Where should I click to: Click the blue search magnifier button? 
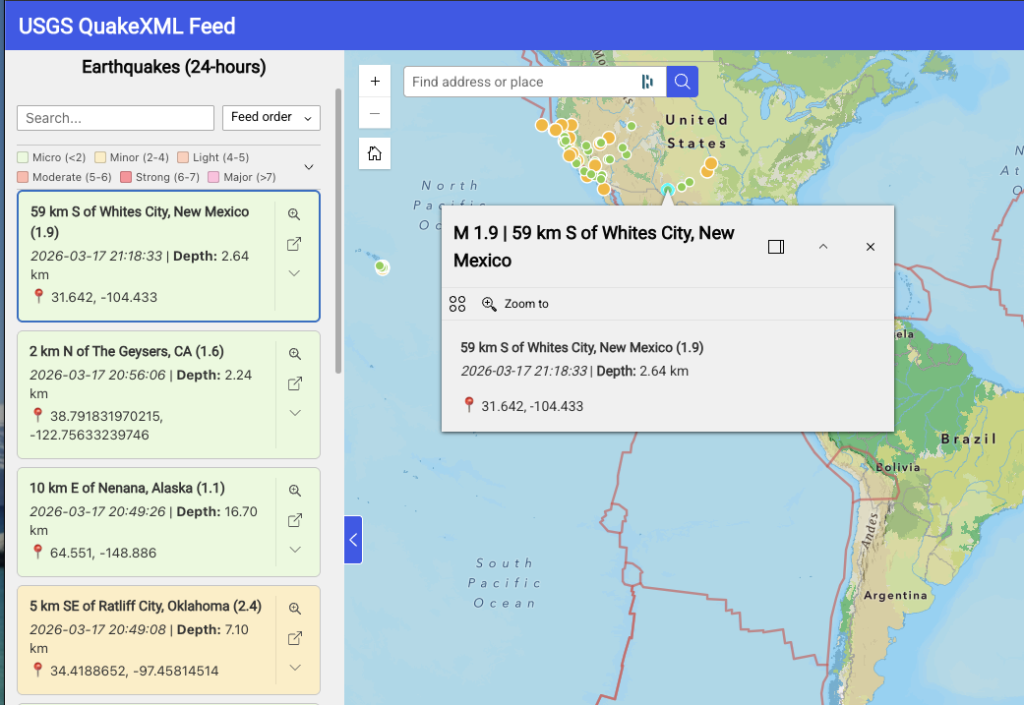pyautogui.click(x=682, y=82)
